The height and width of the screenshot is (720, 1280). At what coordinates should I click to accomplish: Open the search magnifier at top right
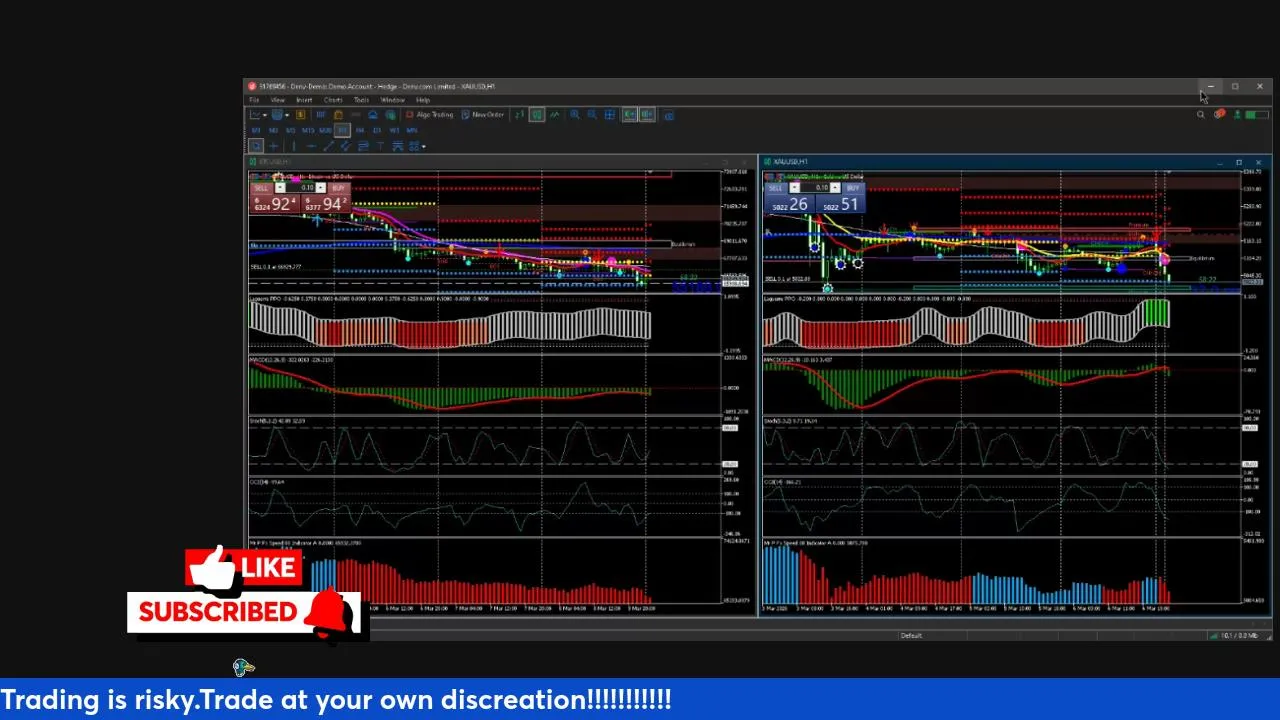(x=1200, y=115)
